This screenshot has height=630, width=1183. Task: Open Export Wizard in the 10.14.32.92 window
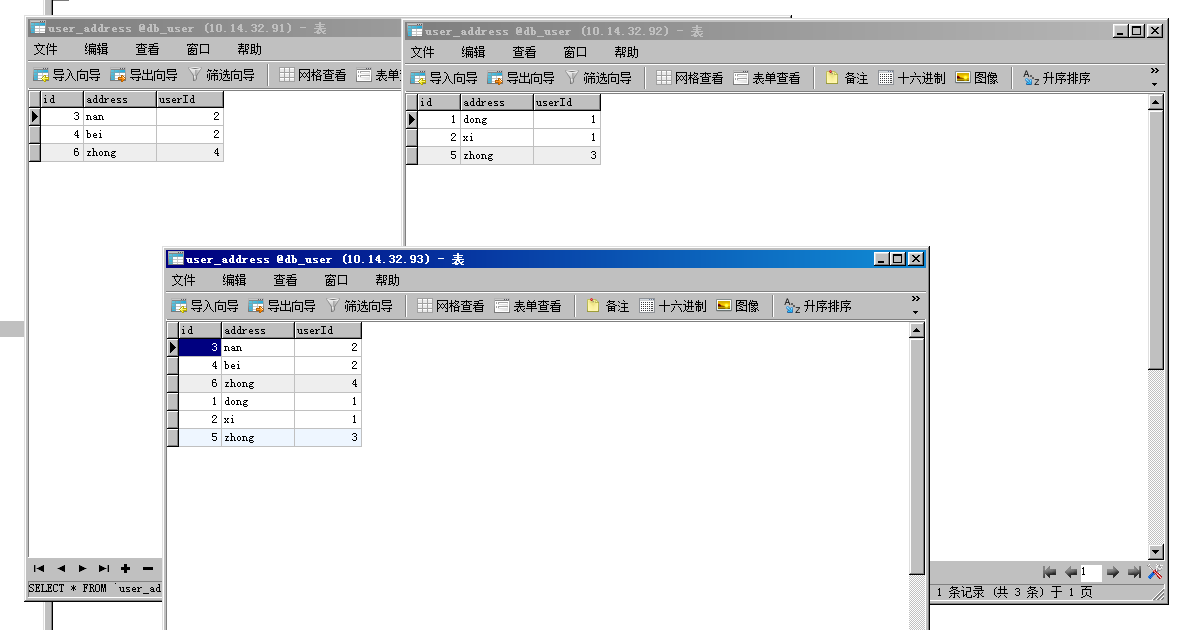(x=521, y=78)
